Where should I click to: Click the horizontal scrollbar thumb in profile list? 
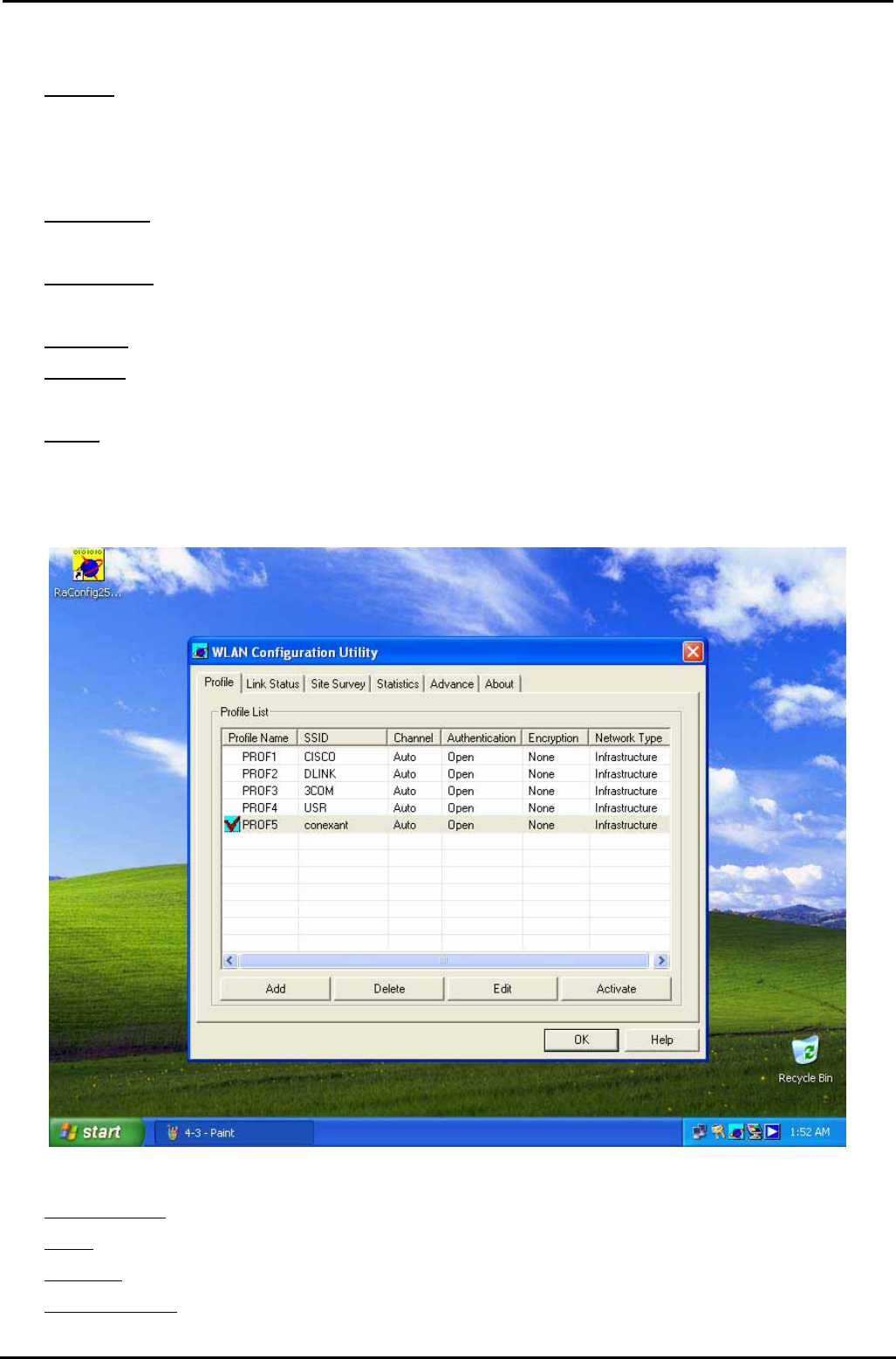point(443,960)
